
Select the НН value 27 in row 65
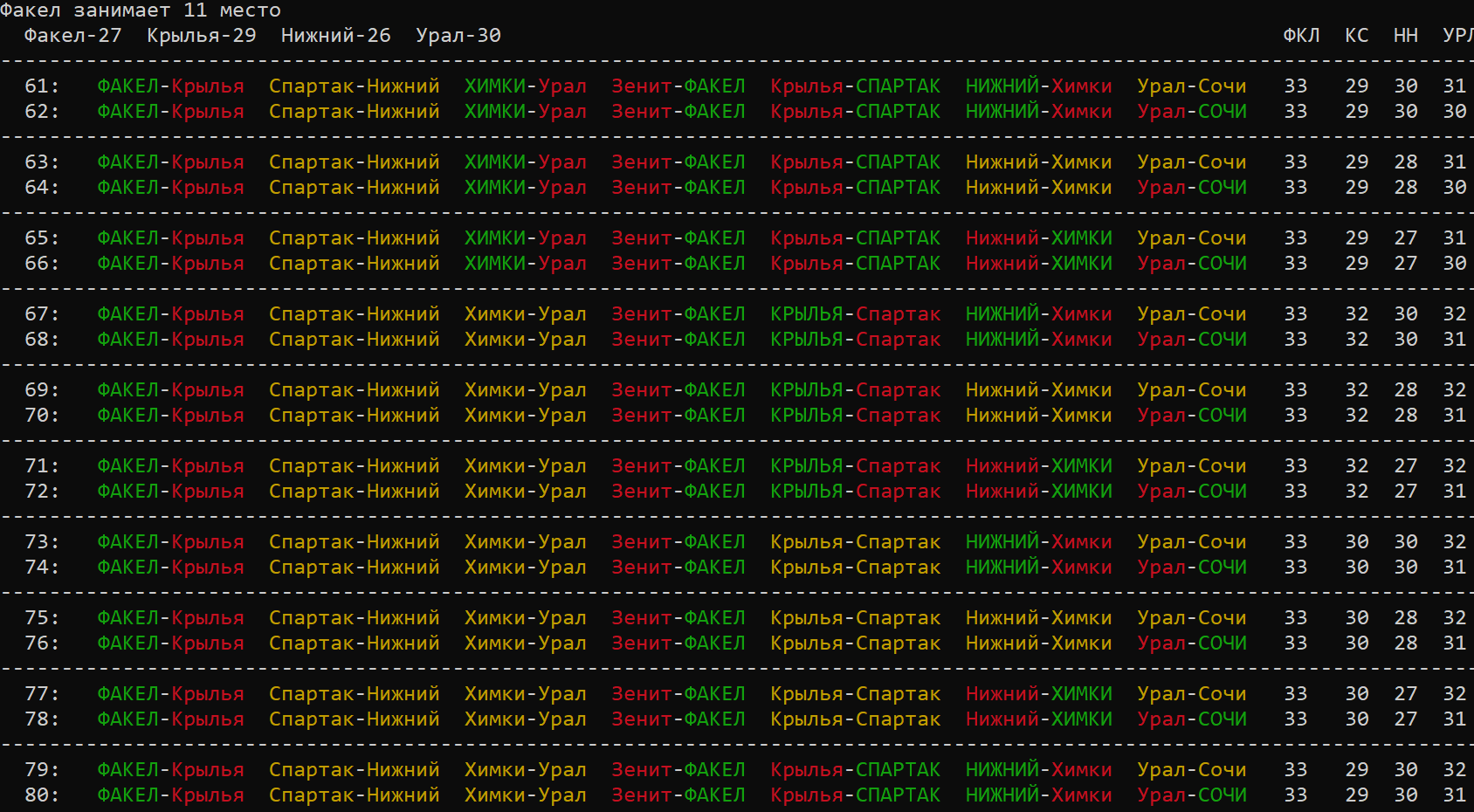click(1406, 238)
